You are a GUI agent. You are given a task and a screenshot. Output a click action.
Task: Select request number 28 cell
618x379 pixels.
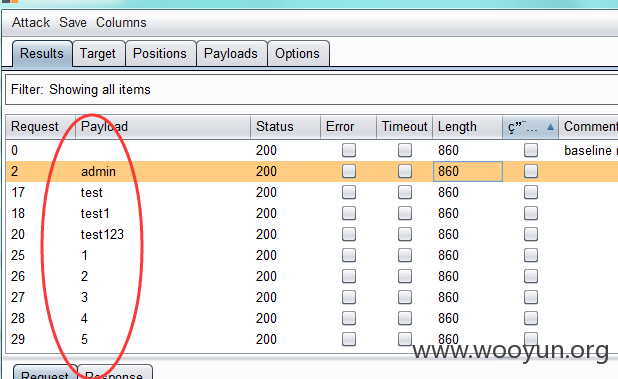point(40,318)
